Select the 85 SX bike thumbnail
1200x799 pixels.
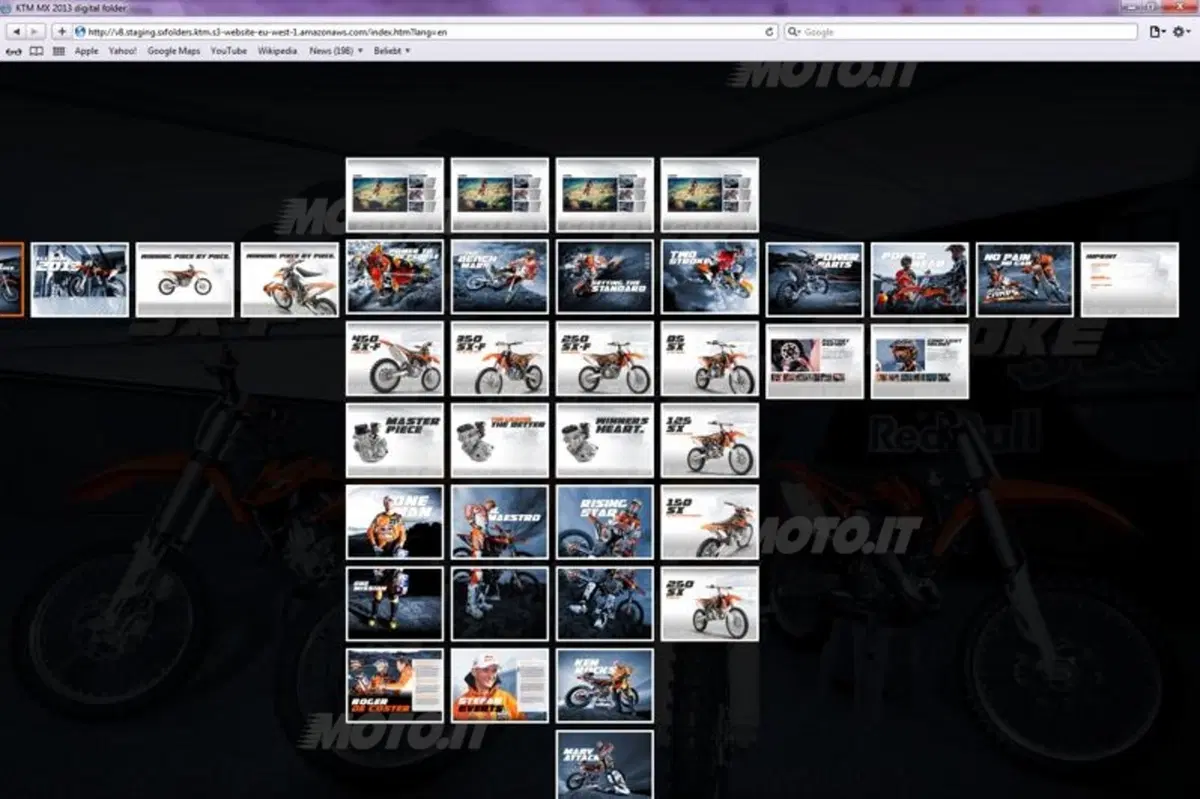(x=710, y=359)
